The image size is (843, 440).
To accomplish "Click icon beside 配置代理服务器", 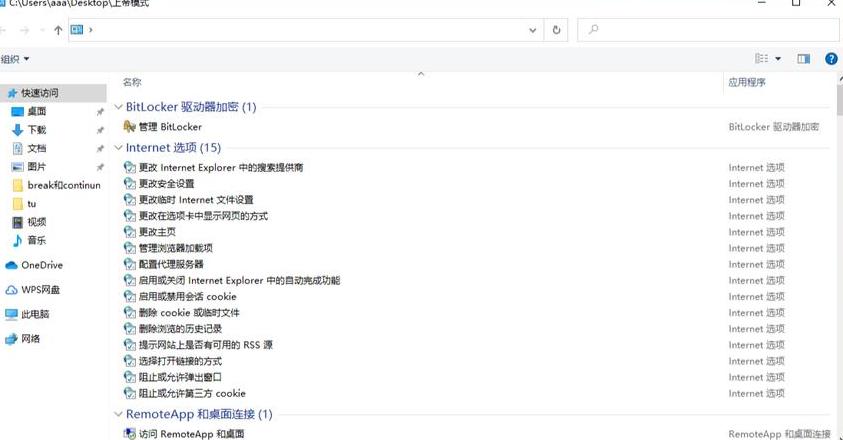I will (x=130, y=264).
